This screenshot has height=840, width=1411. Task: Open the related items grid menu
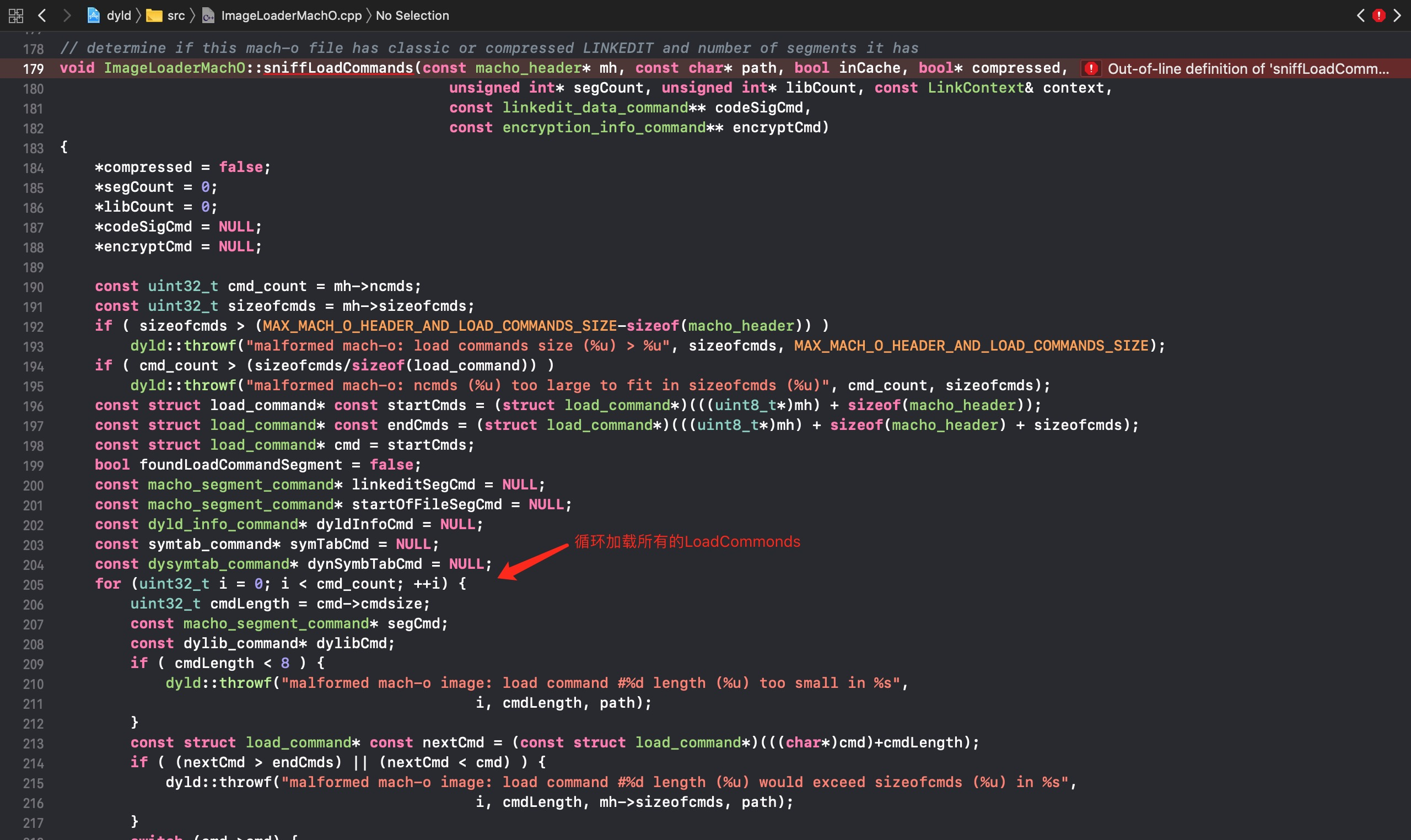(x=16, y=15)
